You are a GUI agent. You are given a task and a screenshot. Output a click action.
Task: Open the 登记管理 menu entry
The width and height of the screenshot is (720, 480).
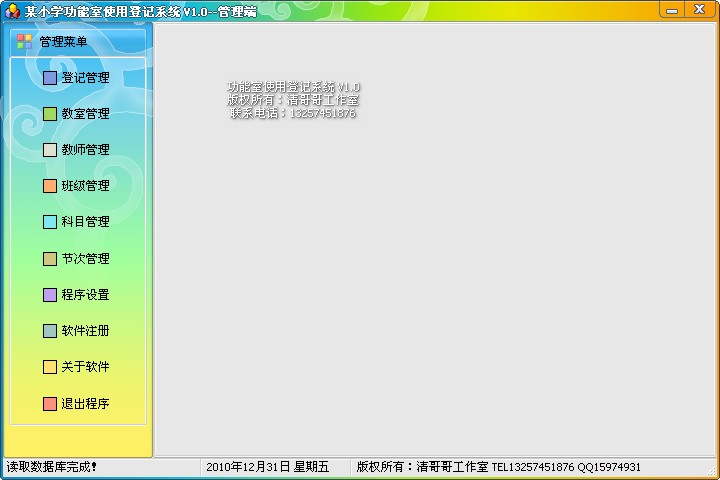click(85, 78)
